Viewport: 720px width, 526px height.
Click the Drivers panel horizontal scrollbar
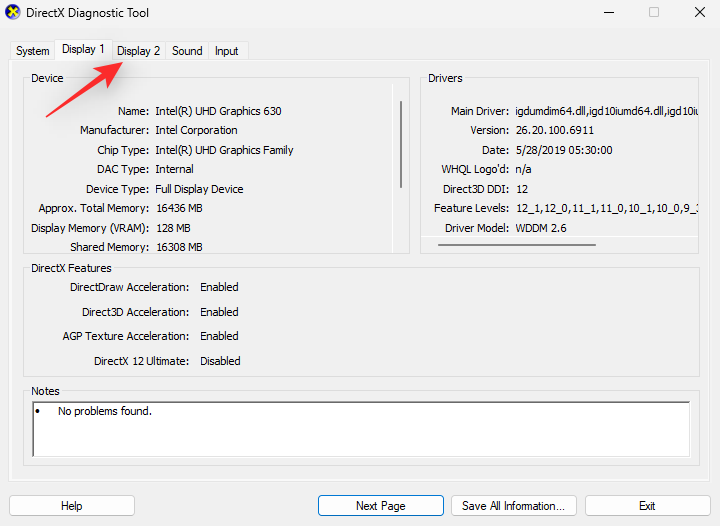pyautogui.click(x=517, y=245)
